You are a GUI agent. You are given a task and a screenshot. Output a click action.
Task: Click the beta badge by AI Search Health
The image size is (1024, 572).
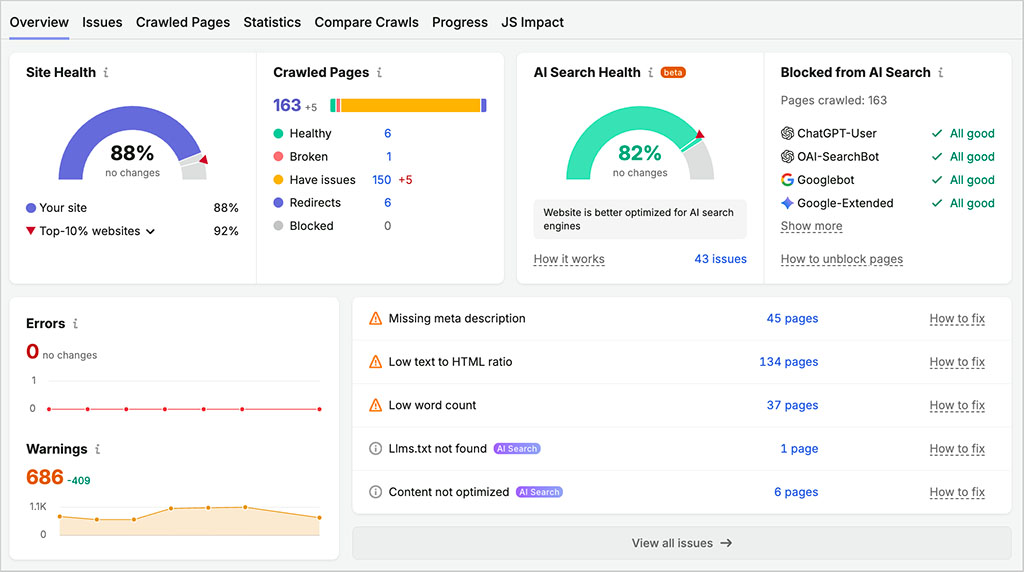pyautogui.click(x=673, y=72)
